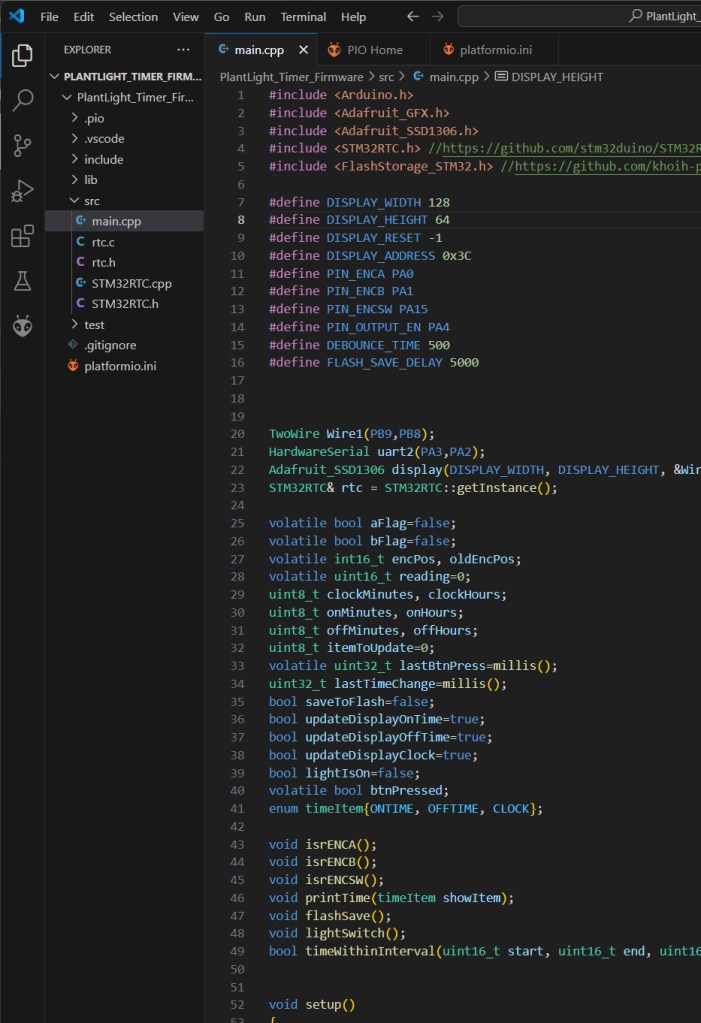
Task: Open the Terminal menu
Action: 303,17
